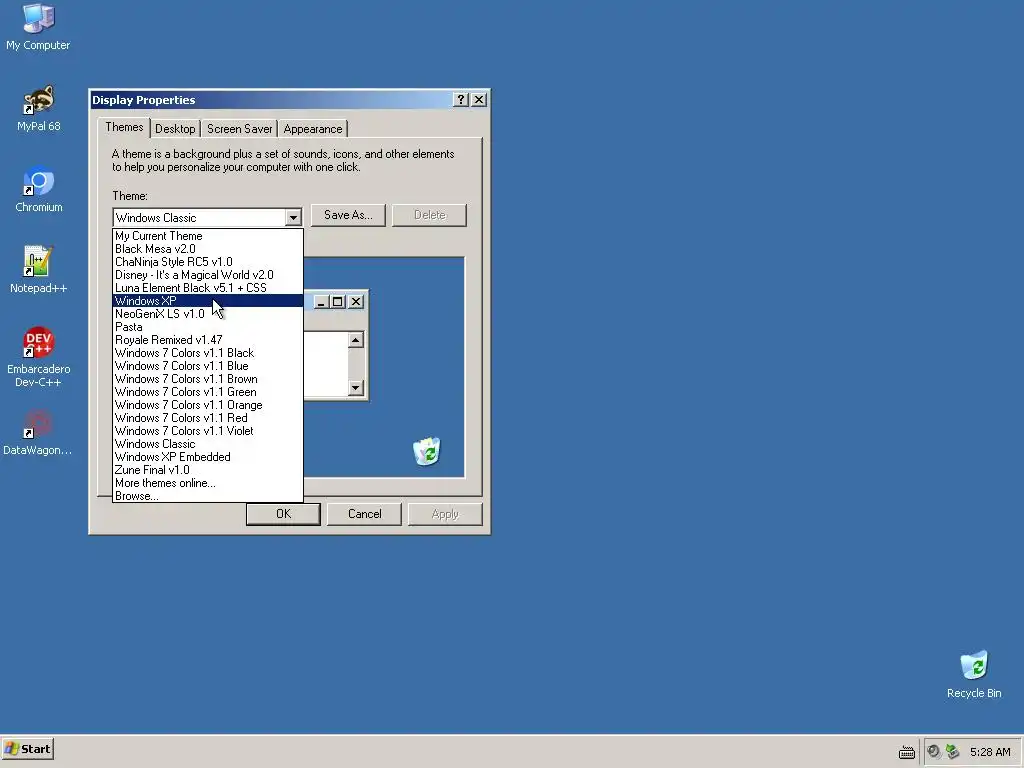Screen dimensions: 1024x768
Task: Select Windows XP Embedded theme
Action: 208,457
